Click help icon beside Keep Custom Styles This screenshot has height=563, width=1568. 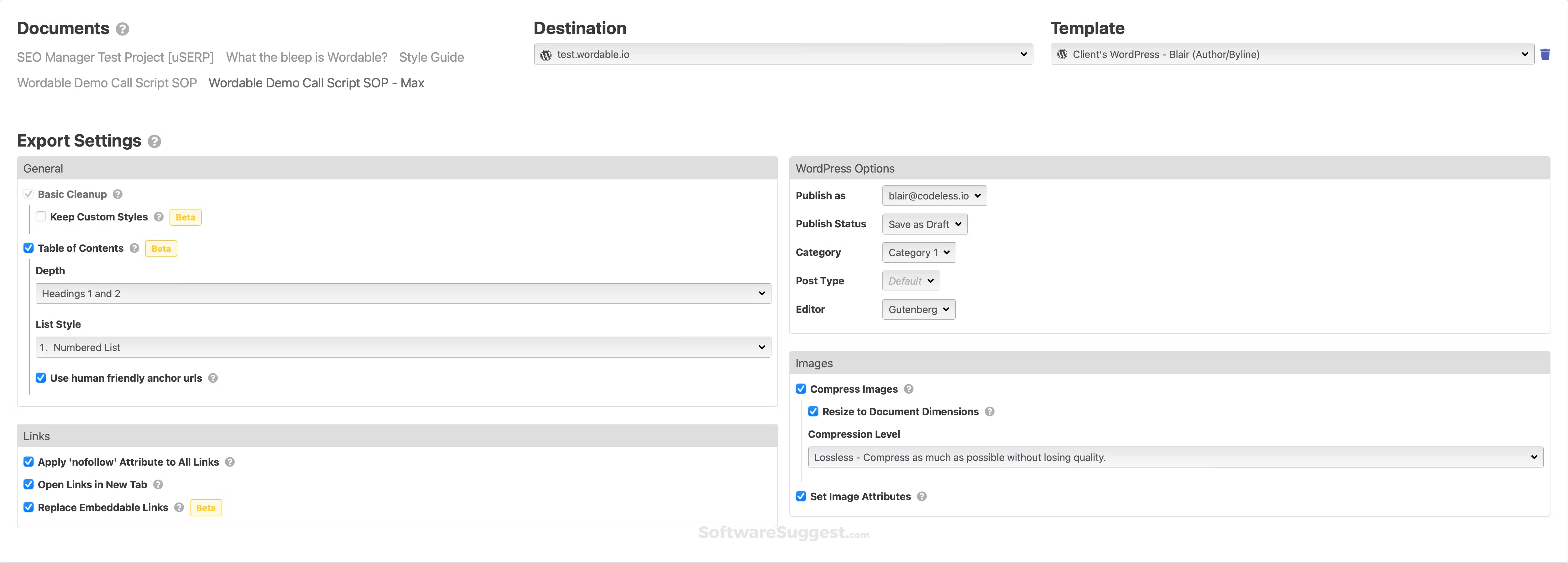coord(159,217)
